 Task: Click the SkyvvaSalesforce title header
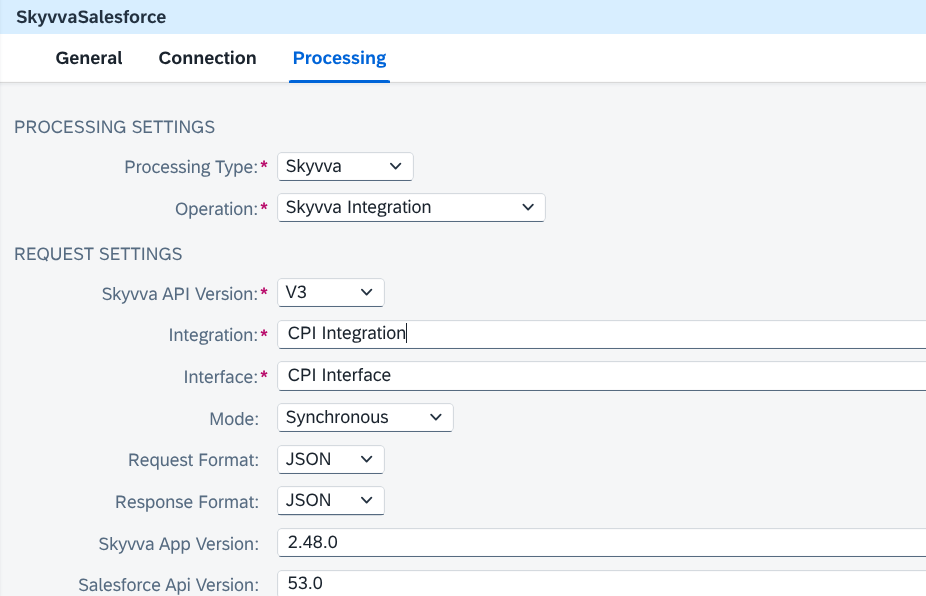click(91, 17)
